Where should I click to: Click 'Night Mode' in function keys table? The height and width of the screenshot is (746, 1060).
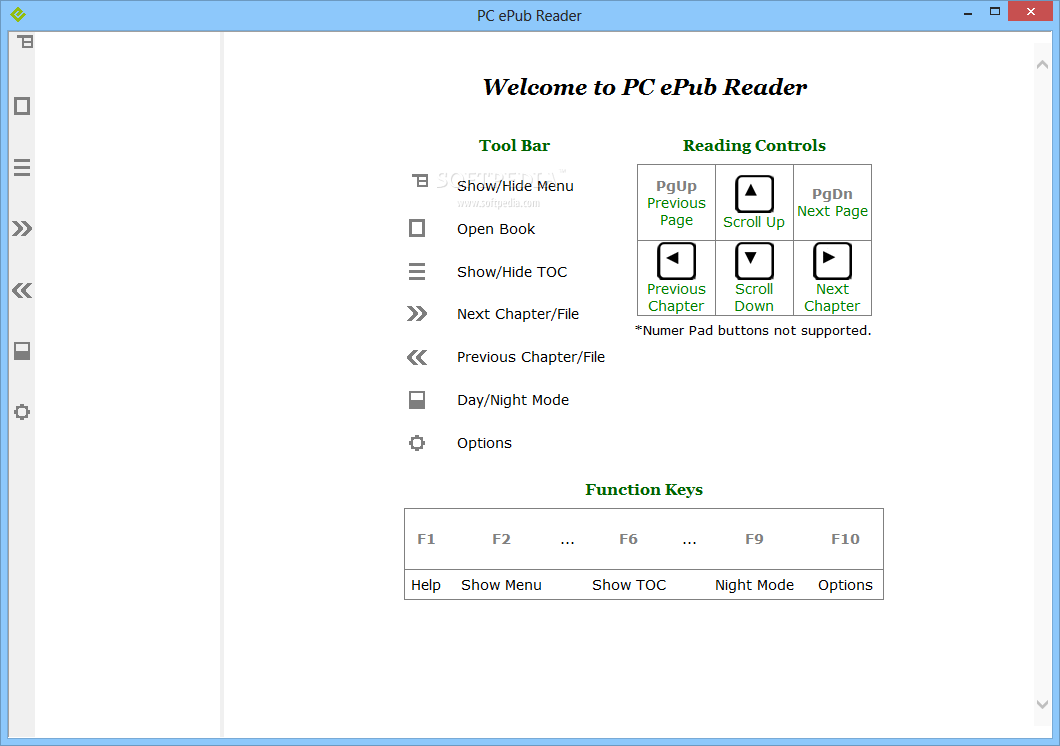click(754, 585)
